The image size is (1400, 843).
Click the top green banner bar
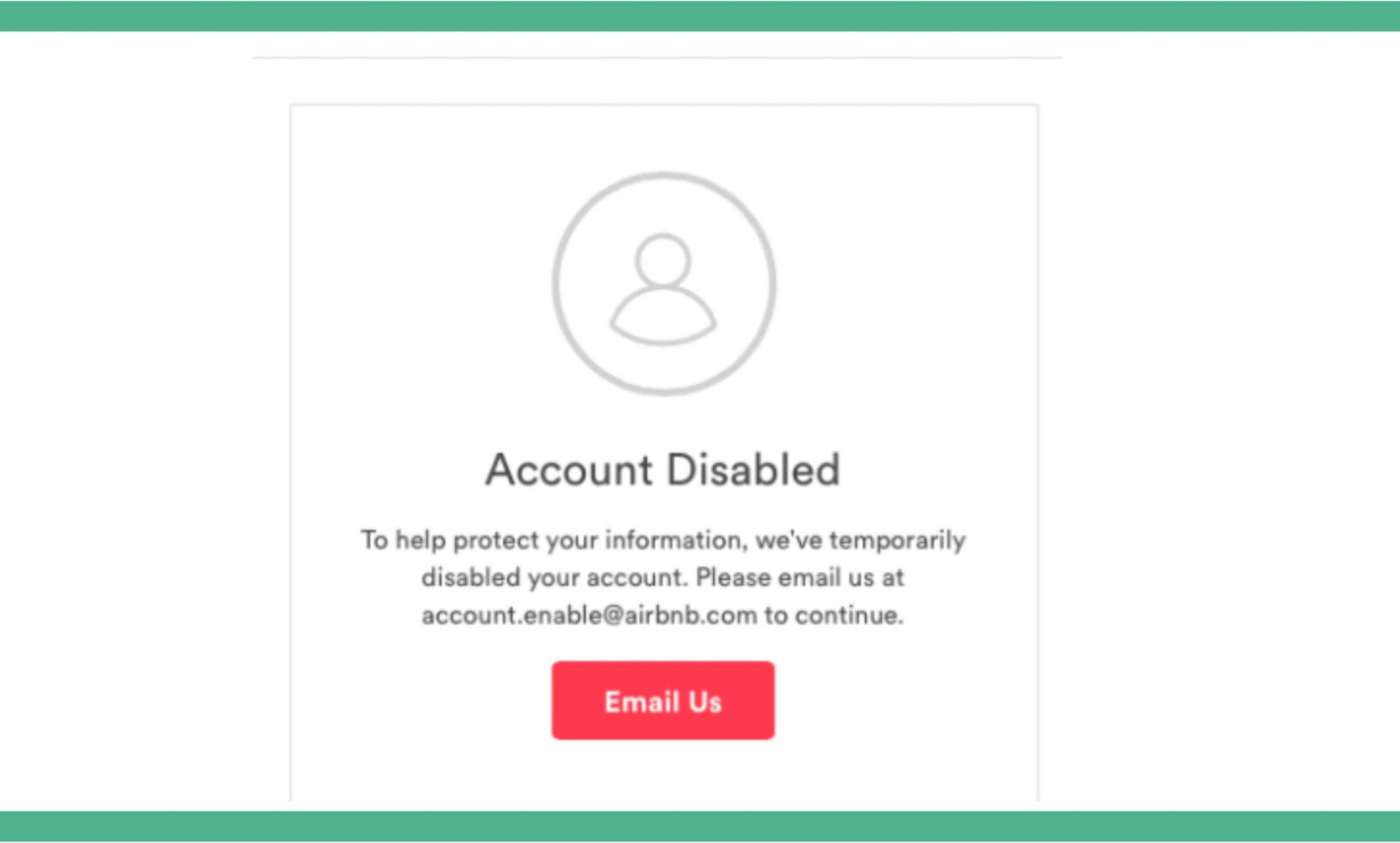pos(699,15)
